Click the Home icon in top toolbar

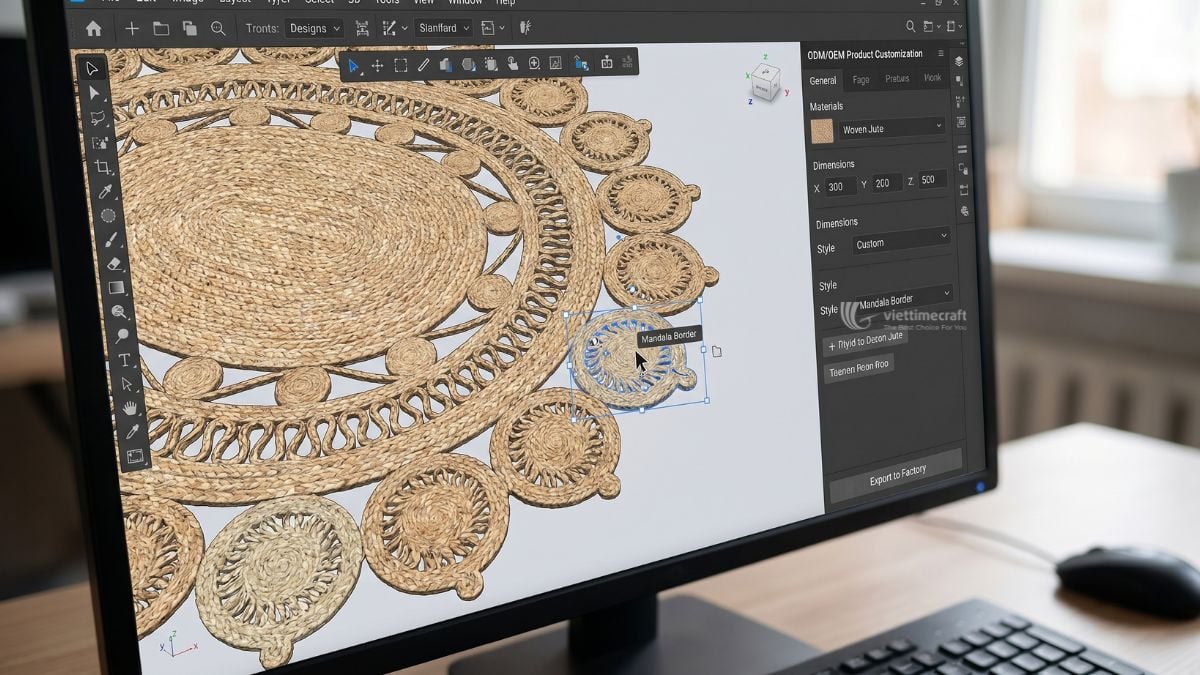[94, 28]
